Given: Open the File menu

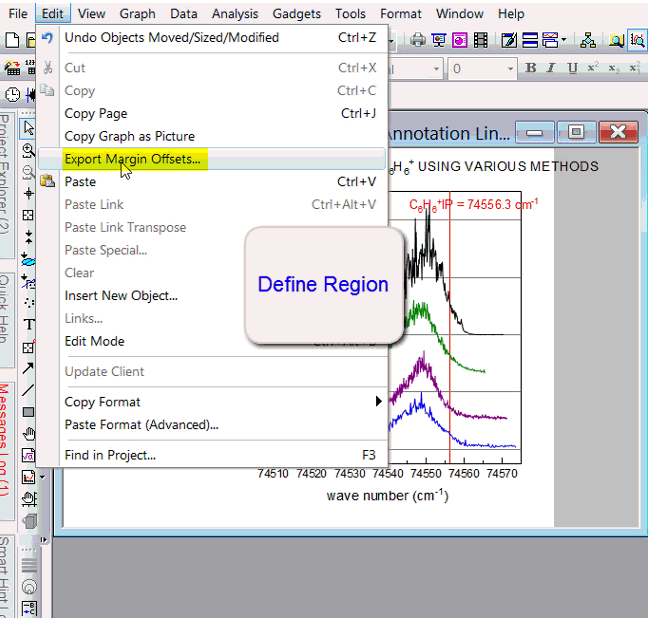Looking at the screenshot, I should 18,14.
